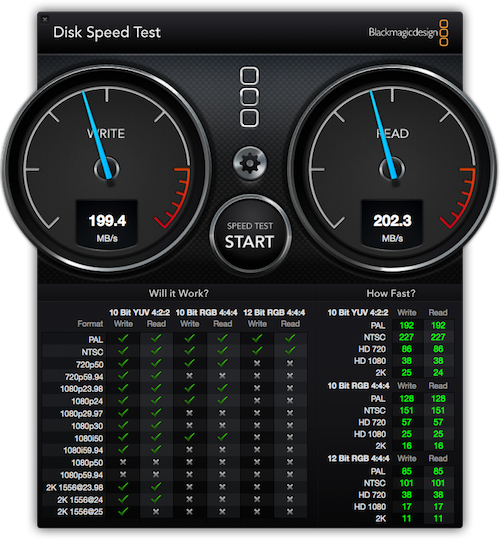This screenshot has height=540, width=500.
Task: Click 10 Bit RGB NTSC read value 151
Action: tap(438, 411)
